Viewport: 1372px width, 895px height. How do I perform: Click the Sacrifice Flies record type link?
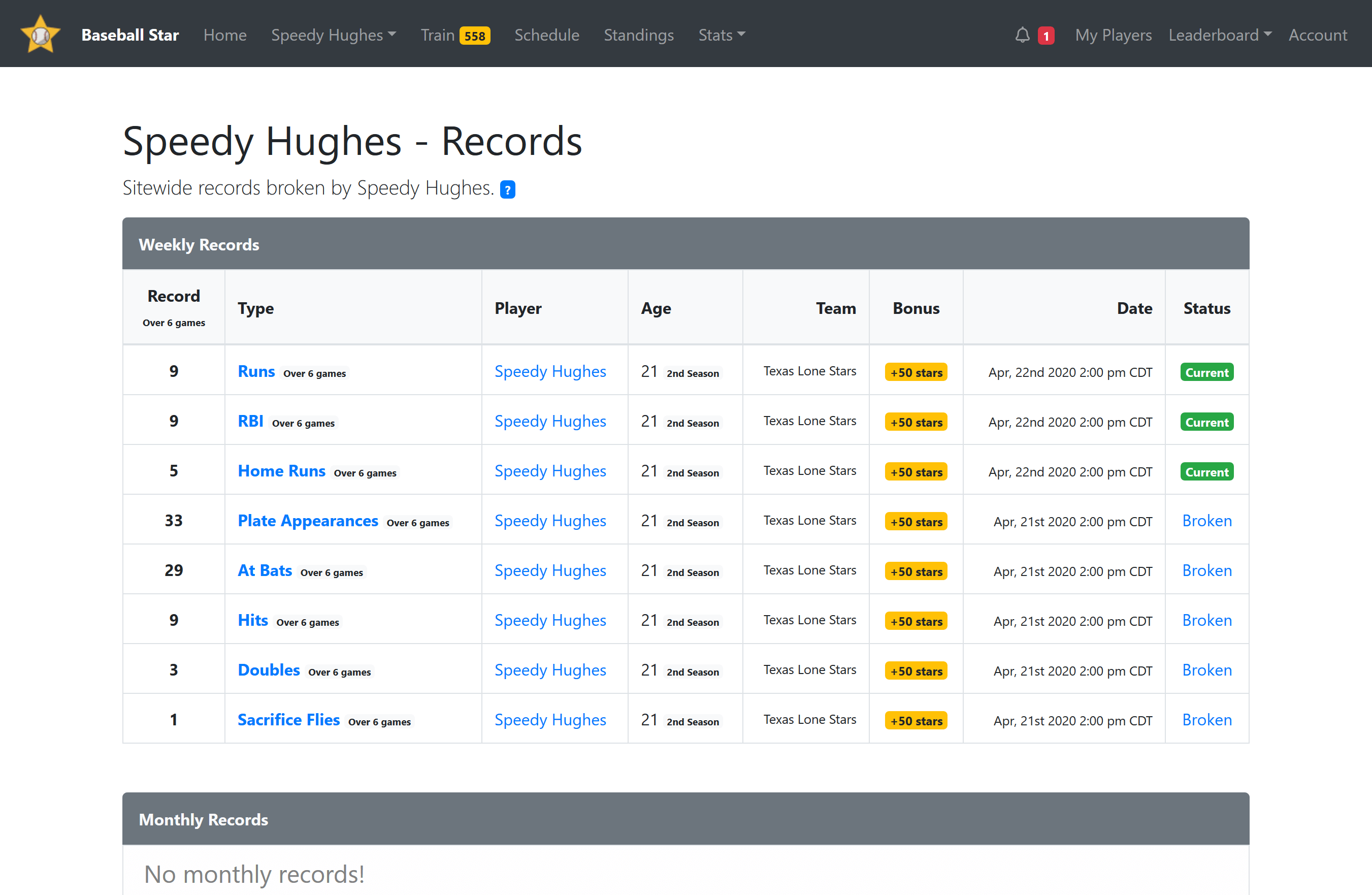[x=288, y=720]
